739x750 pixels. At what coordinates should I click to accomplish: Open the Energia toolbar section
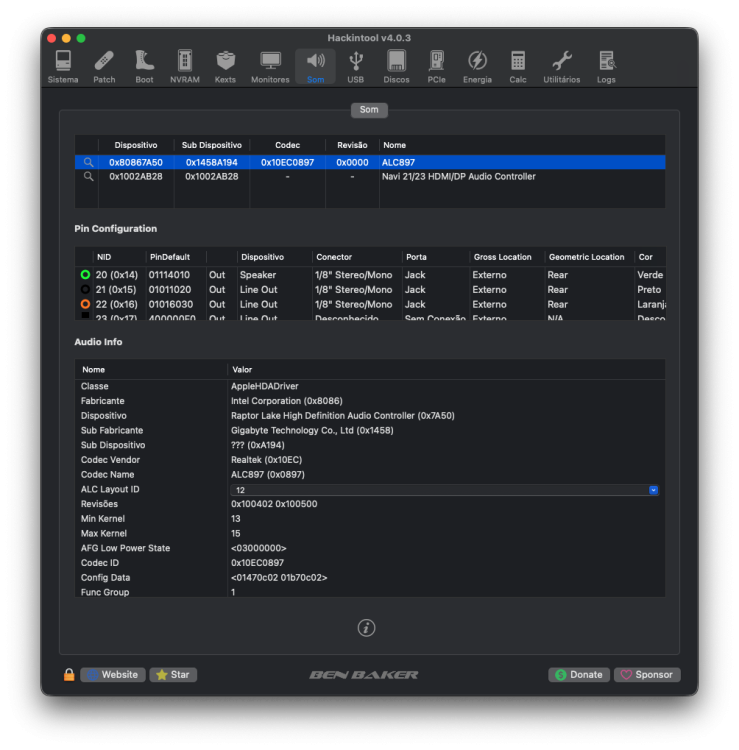pos(477,67)
